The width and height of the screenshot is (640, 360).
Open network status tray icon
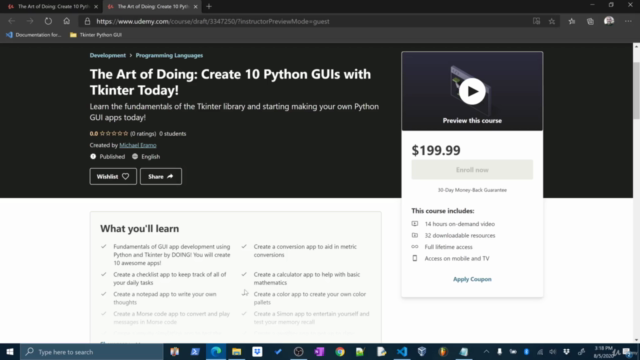point(540,351)
